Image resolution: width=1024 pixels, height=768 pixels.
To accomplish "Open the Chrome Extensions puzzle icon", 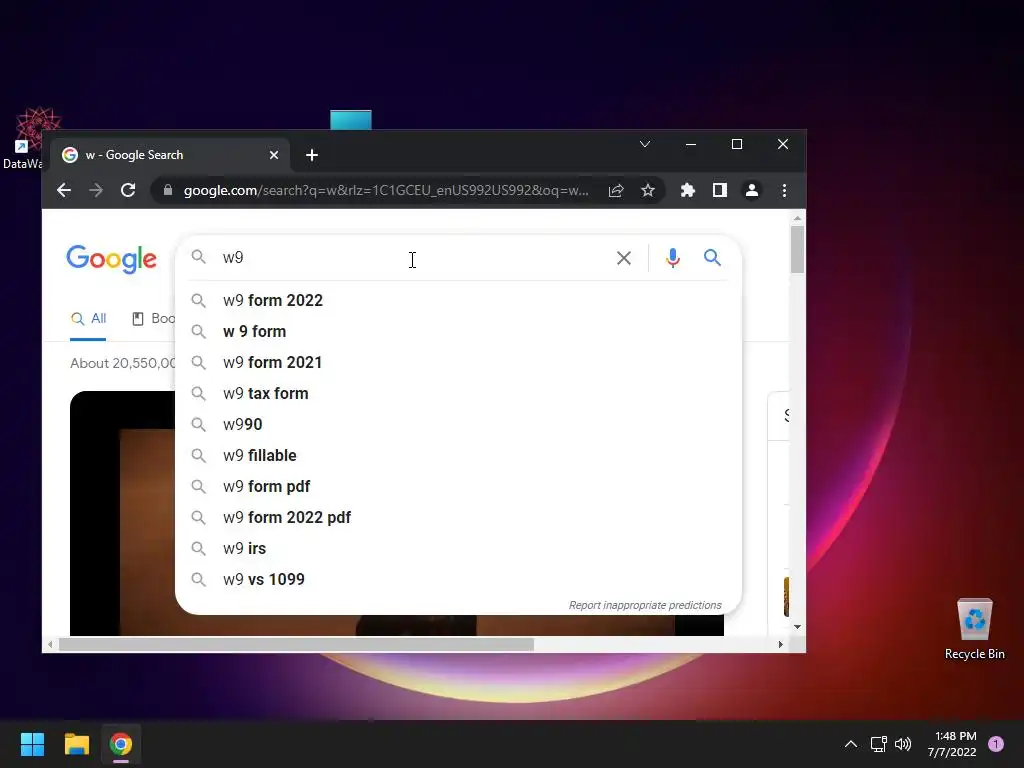I will [688, 190].
